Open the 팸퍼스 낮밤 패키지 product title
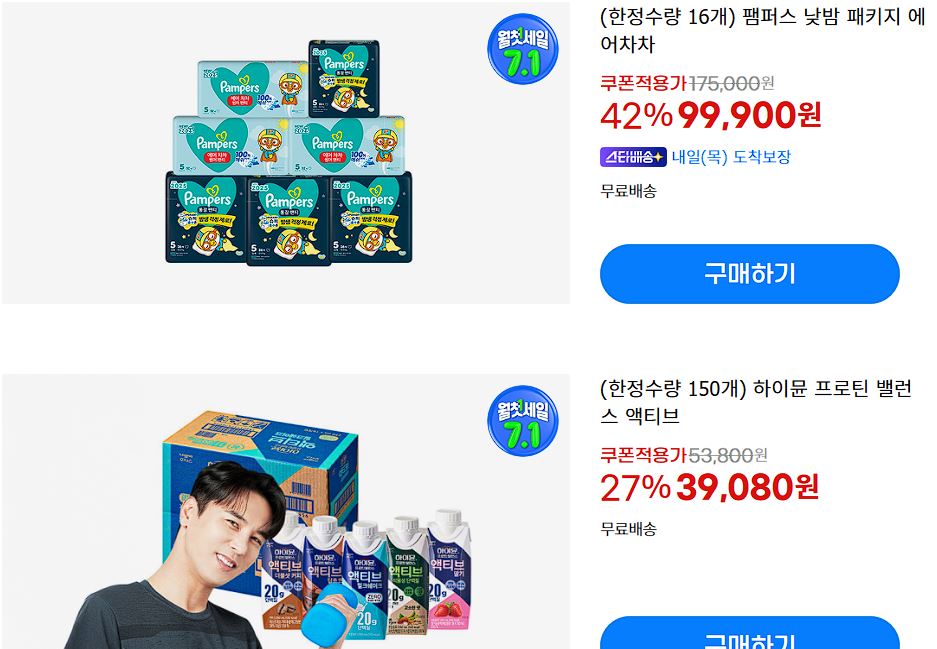This screenshot has height=649, width=937. tap(763, 30)
